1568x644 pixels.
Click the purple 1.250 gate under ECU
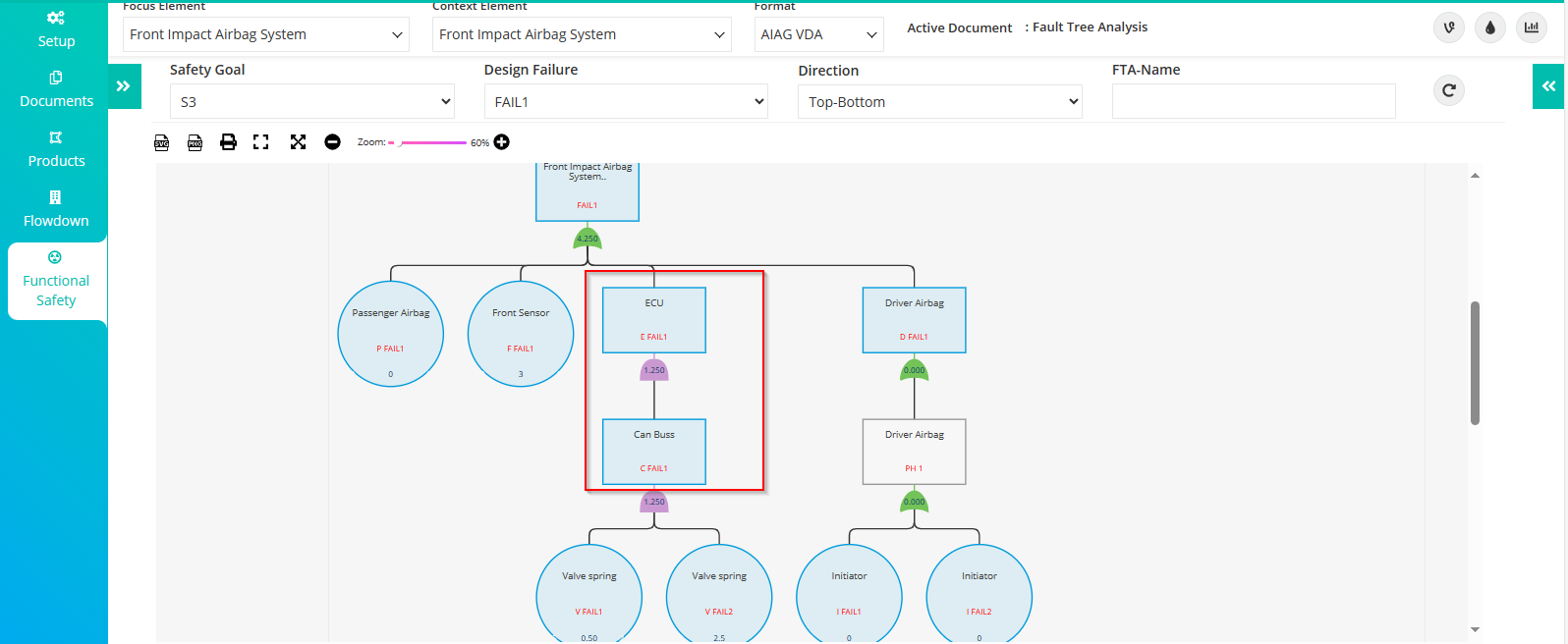pos(654,370)
